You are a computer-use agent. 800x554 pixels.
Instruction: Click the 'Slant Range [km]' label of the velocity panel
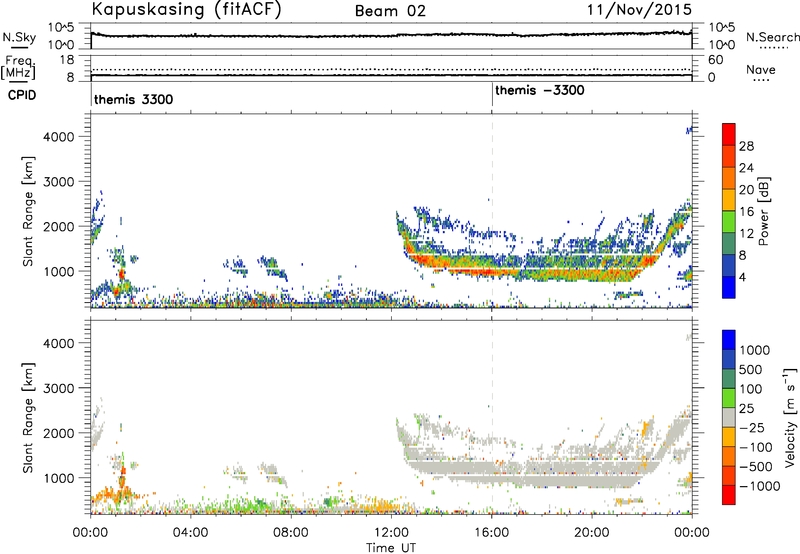pos(28,418)
